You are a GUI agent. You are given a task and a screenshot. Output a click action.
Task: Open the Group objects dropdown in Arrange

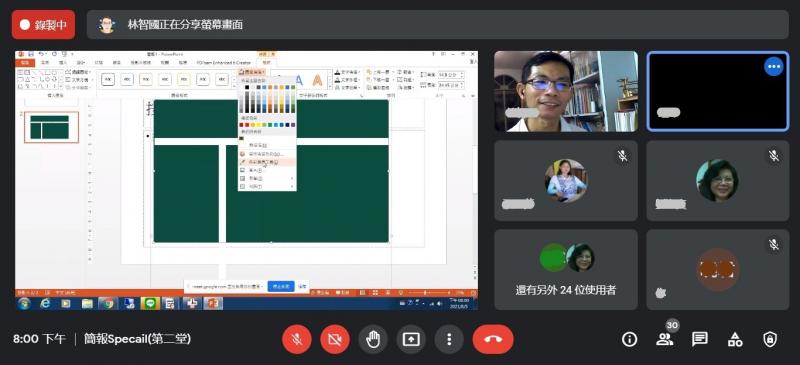pos(405,80)
